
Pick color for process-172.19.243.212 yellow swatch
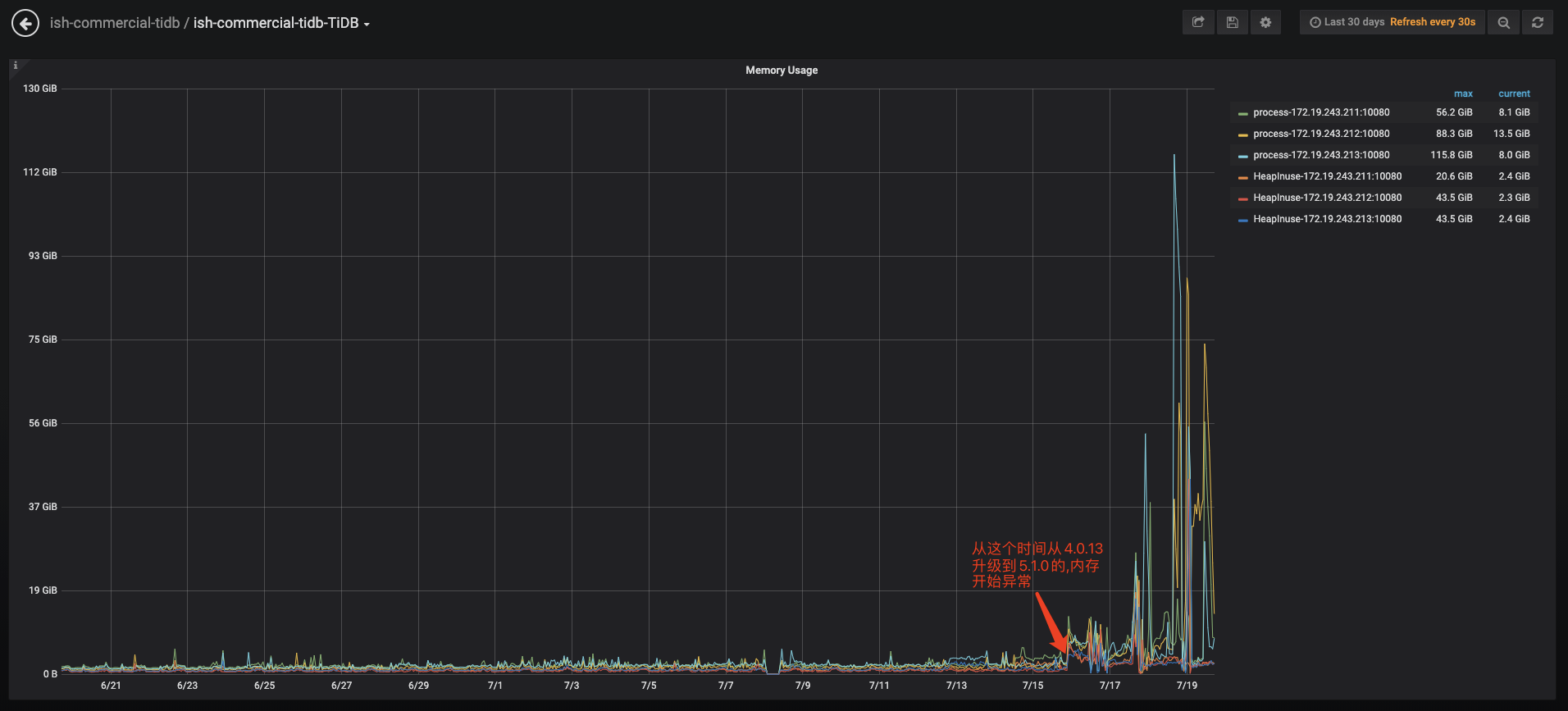tap(1243, 134)
